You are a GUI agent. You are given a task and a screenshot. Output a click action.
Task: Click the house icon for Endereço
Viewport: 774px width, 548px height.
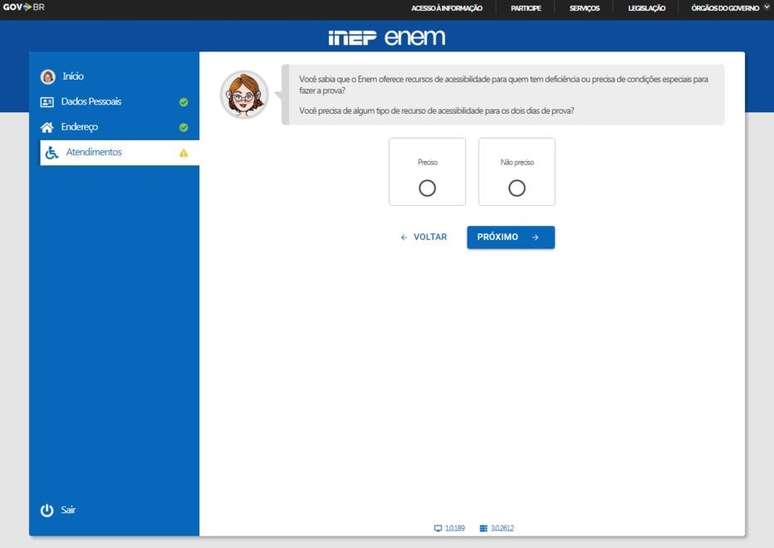(47, 127)
